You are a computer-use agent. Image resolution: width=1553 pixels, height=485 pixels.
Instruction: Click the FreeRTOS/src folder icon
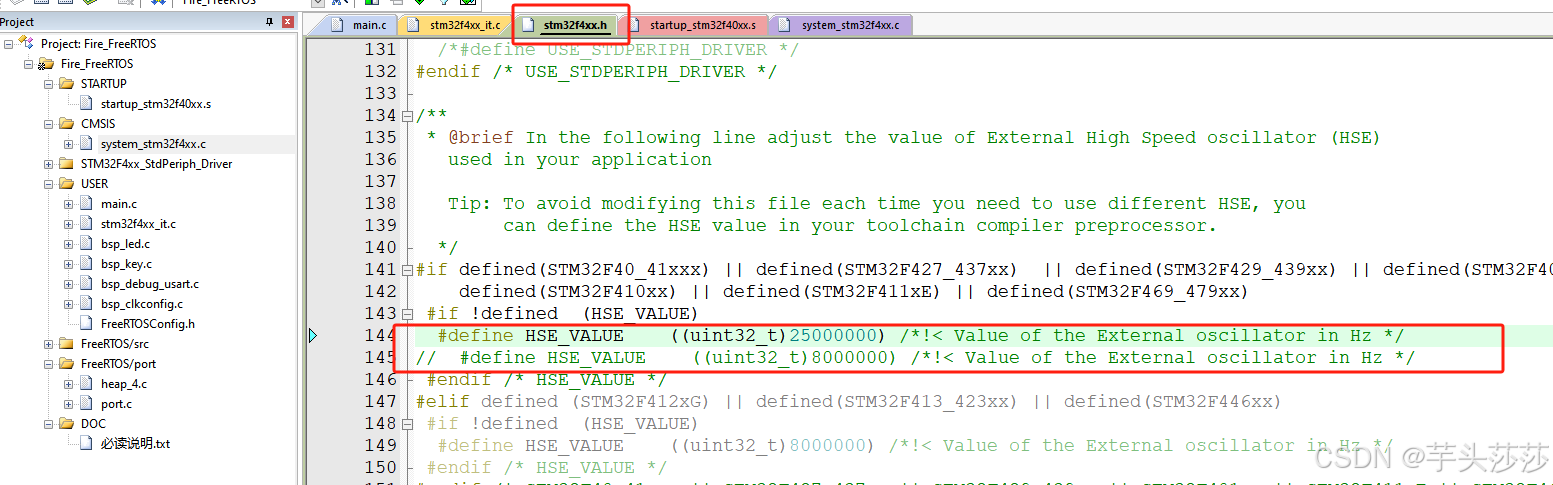pos(67,344)
